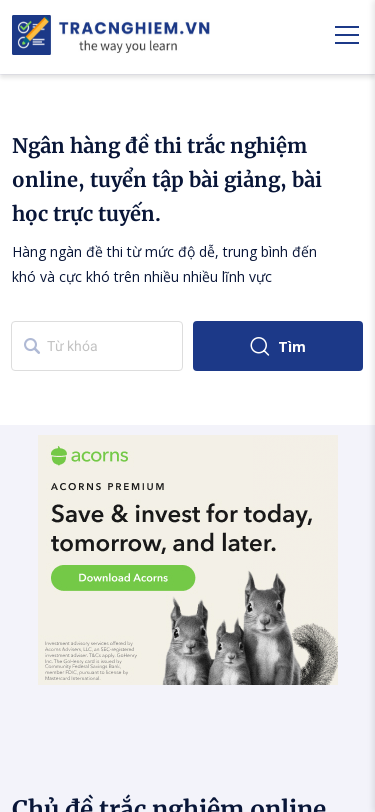Click the 'Tìm' search button label
The height and width of the screenshot is (812, 375).
(292, 346)
